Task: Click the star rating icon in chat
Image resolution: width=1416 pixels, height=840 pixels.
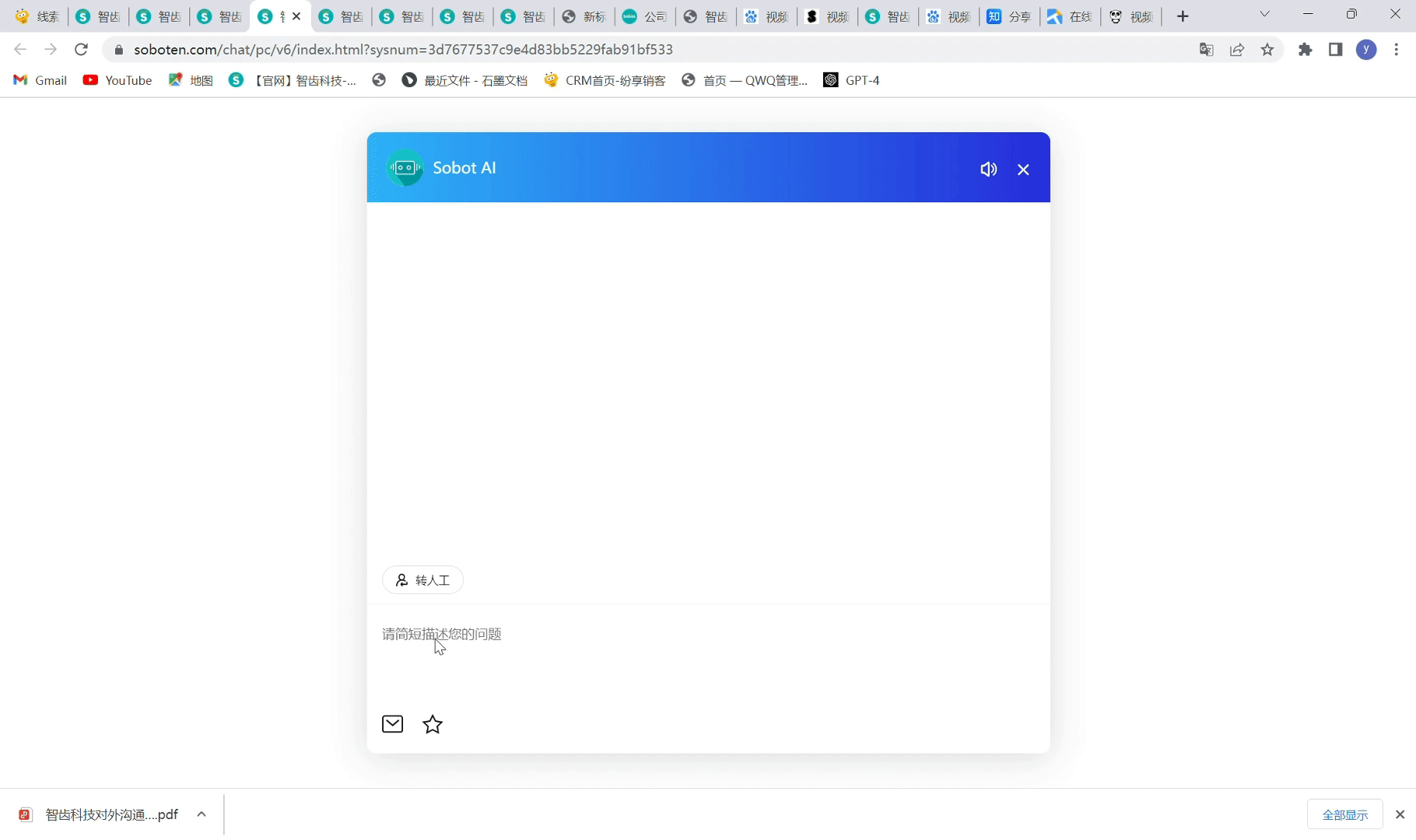Action: 433,724
